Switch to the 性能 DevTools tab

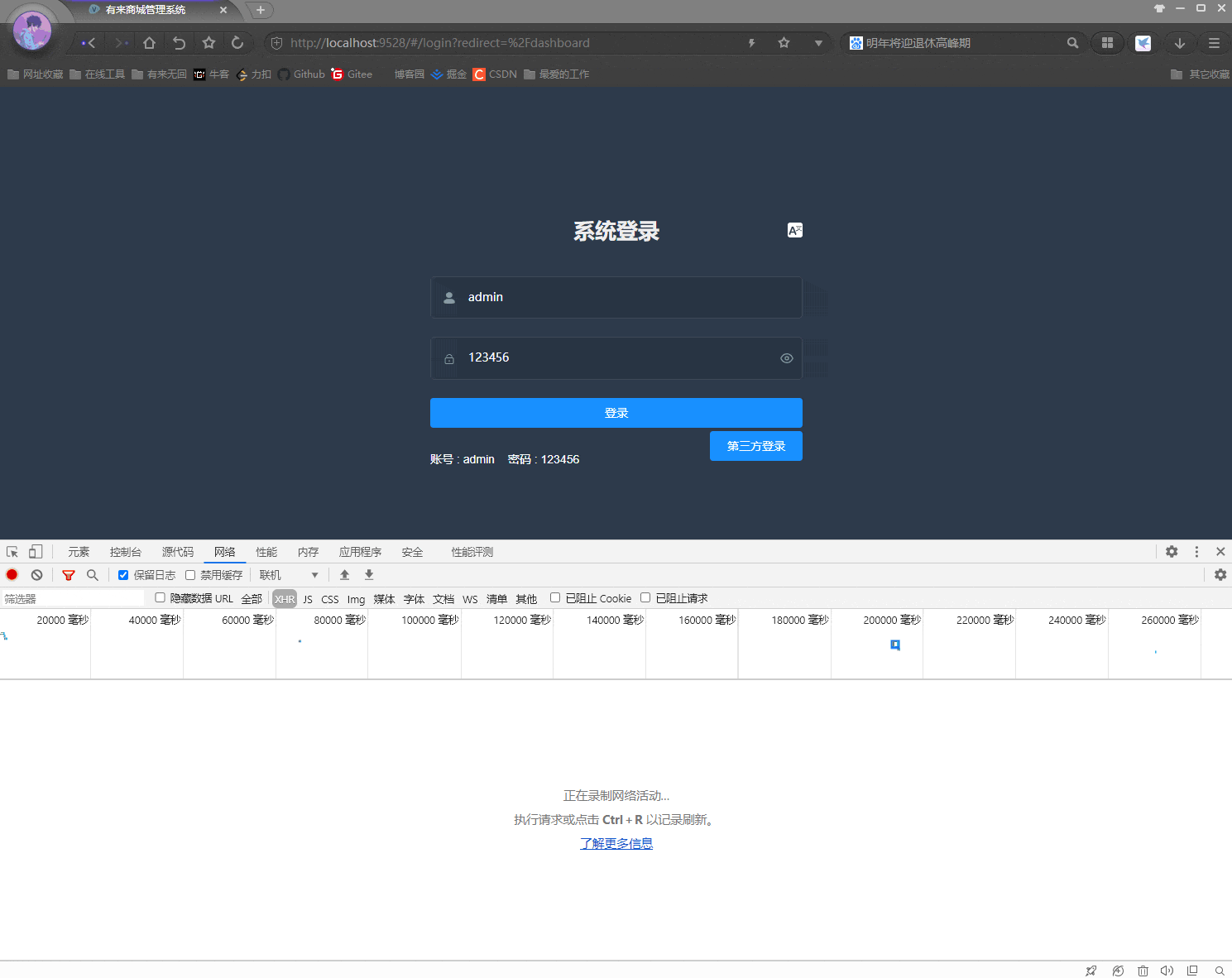click(266, 552)
